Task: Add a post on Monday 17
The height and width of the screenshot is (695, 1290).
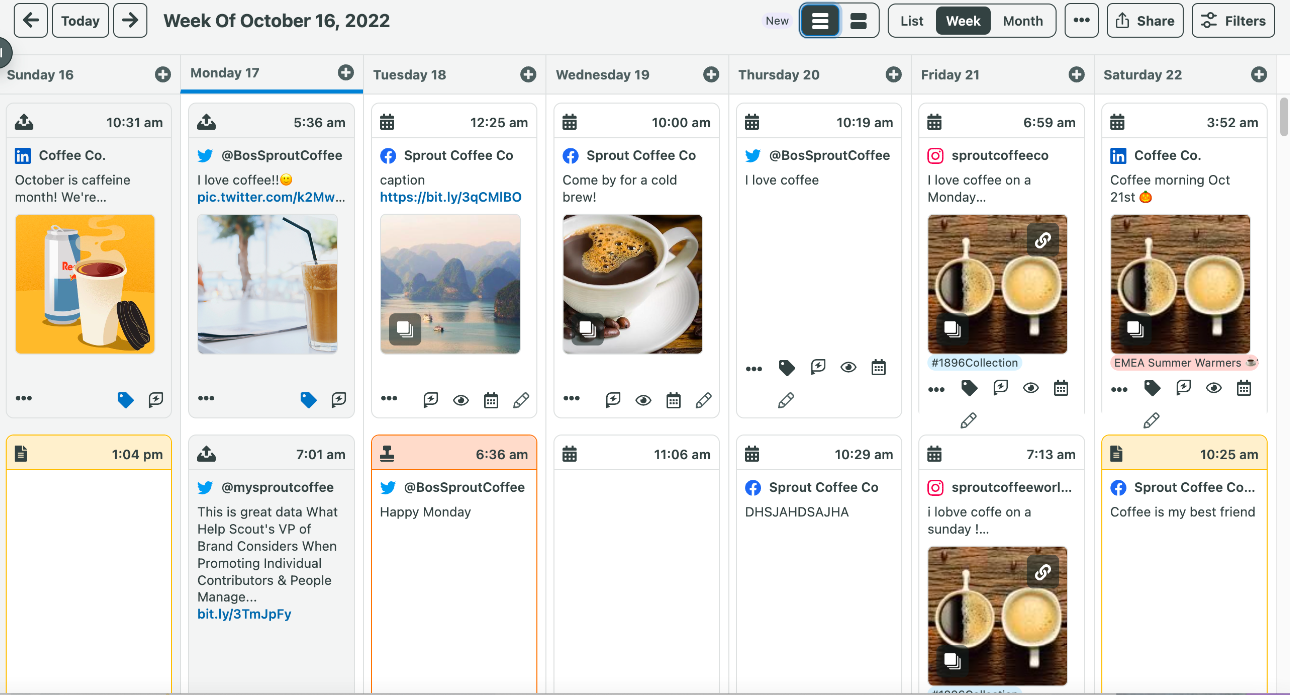Action: click(346, 73)
